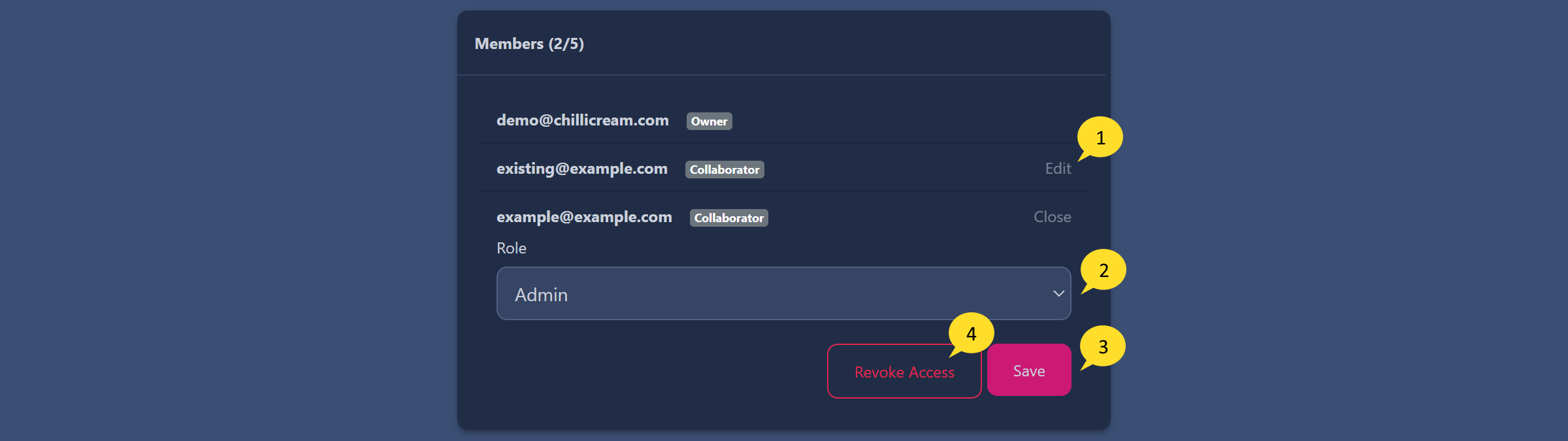Image resolution: width=1568 pixels, height=441 pixels.
Task: Click yellow callout bubble number 2
Action: pos(1103,270)
